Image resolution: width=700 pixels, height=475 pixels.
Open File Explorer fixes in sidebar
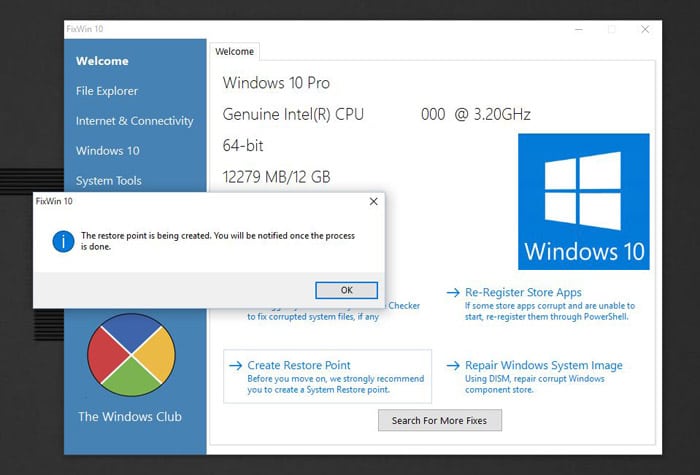(x=107, y=91)
